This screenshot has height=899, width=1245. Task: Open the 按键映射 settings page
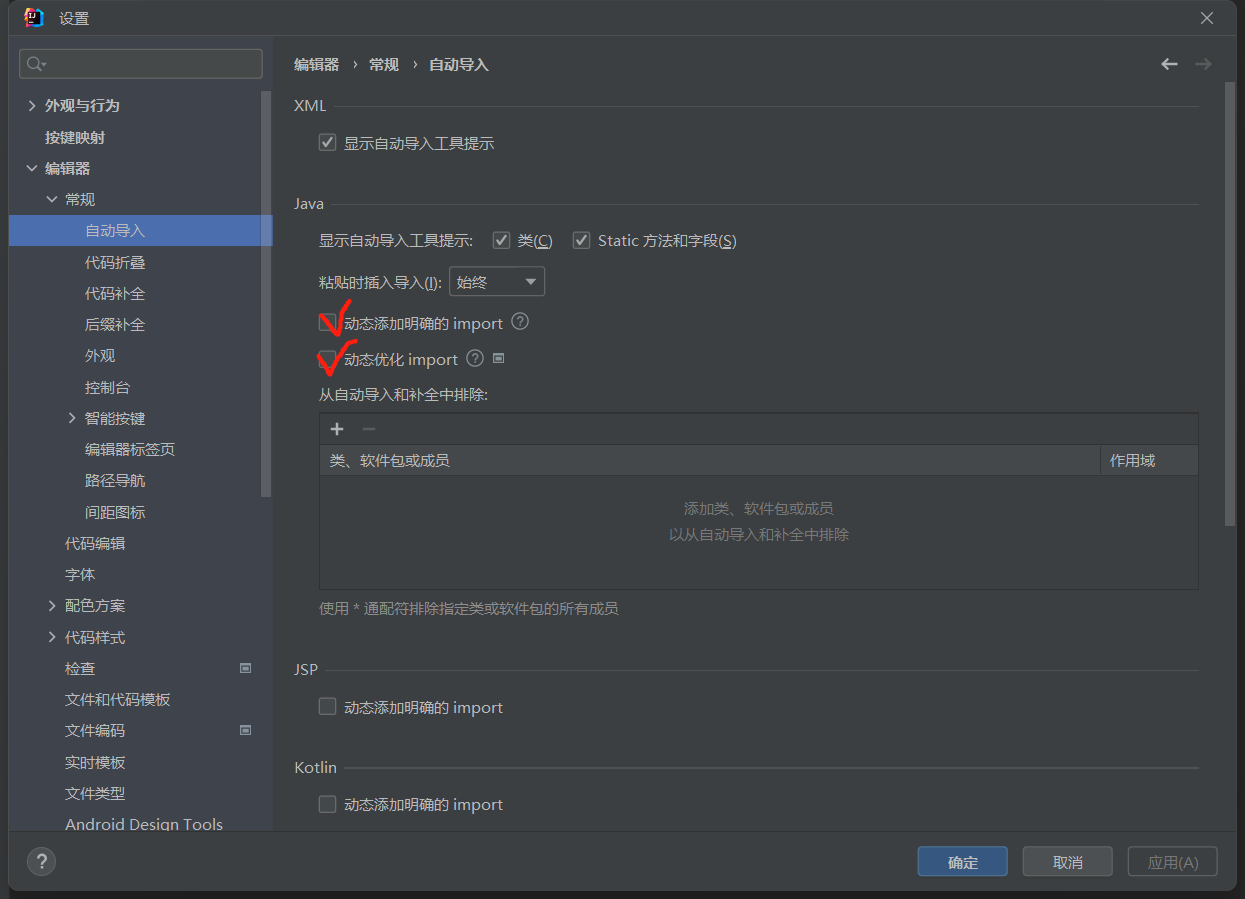click(x=75, y=137)
